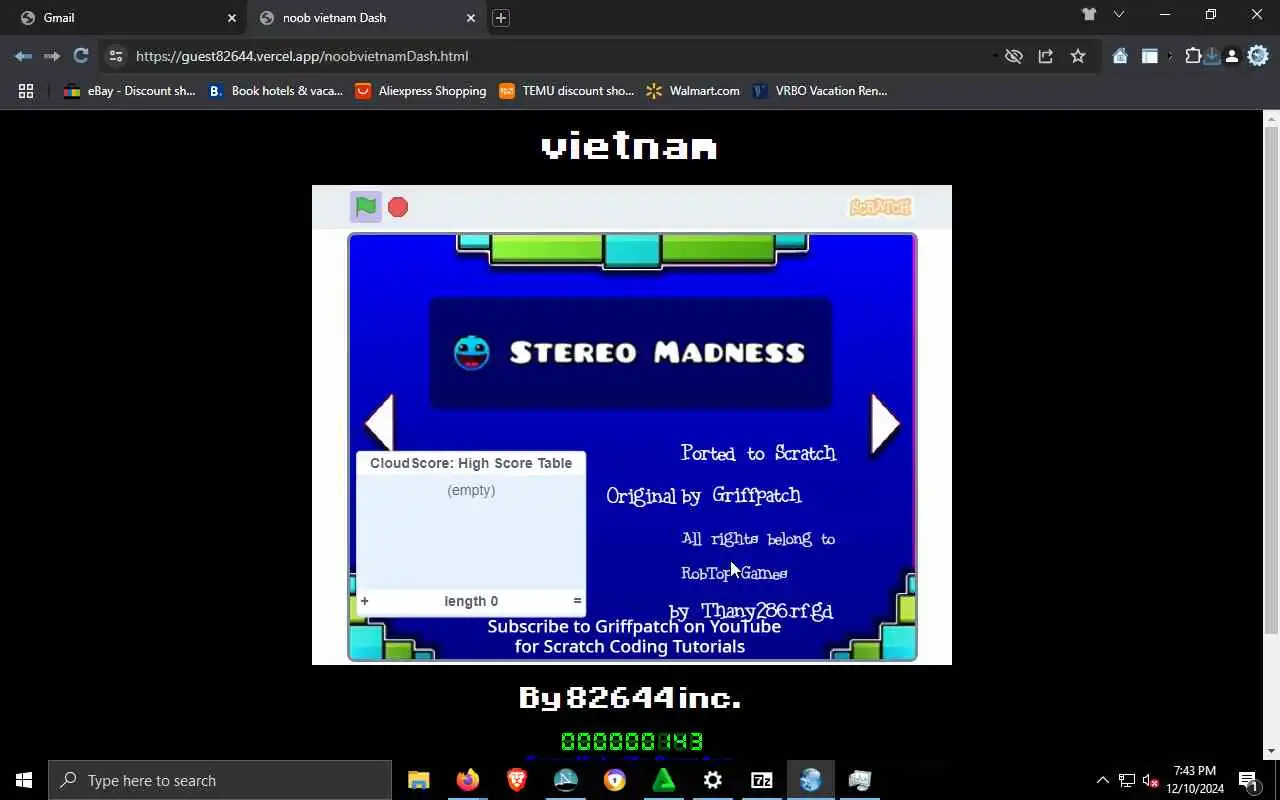1280x800 pixels.
Task: Open Aliexpress Shopping bookmark
Action: click(421, 91)
